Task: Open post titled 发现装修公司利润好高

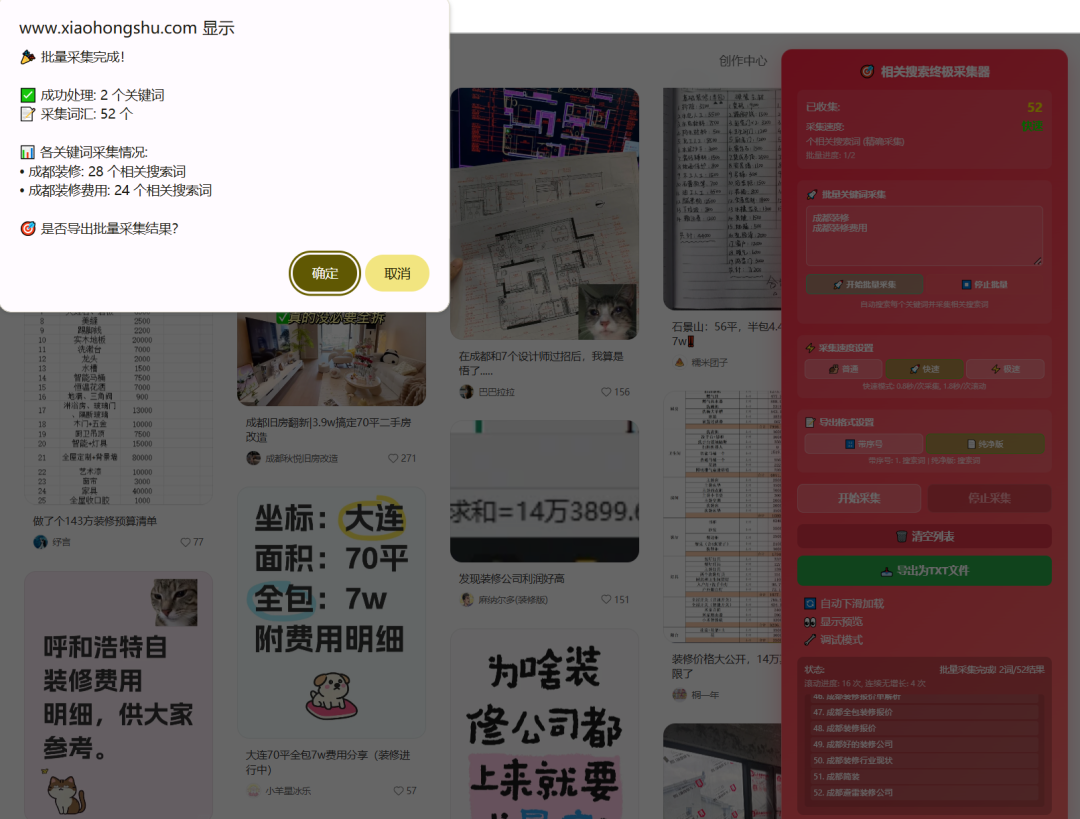Action: click(x=512, y=579)
